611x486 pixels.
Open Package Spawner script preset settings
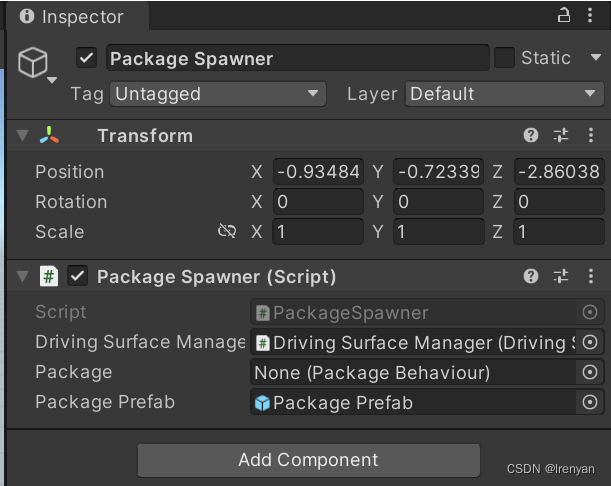click(x=560, y=277)
